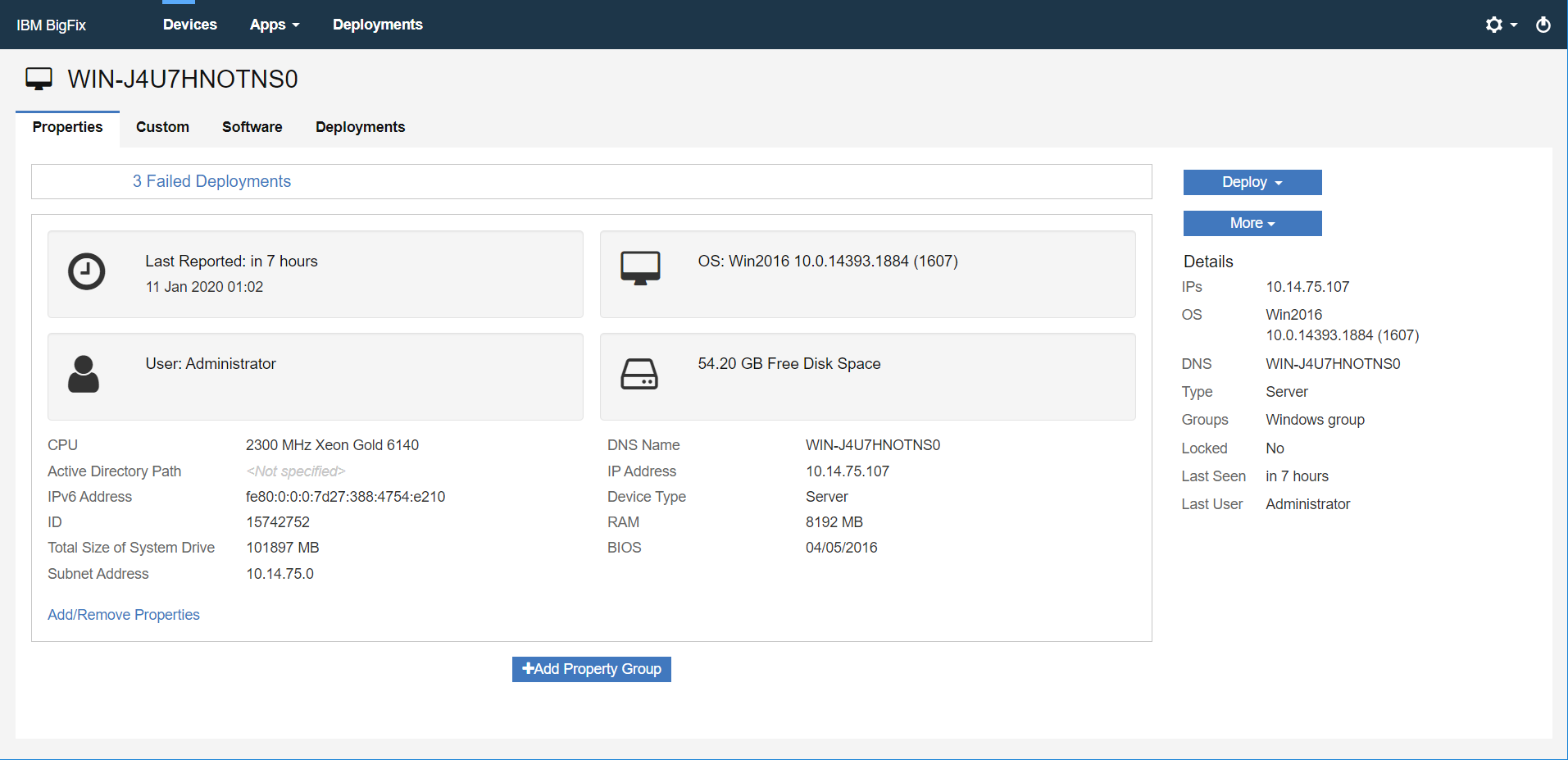Click the Details panel heading
The image size is (1568, 760).
[1208, 262]
